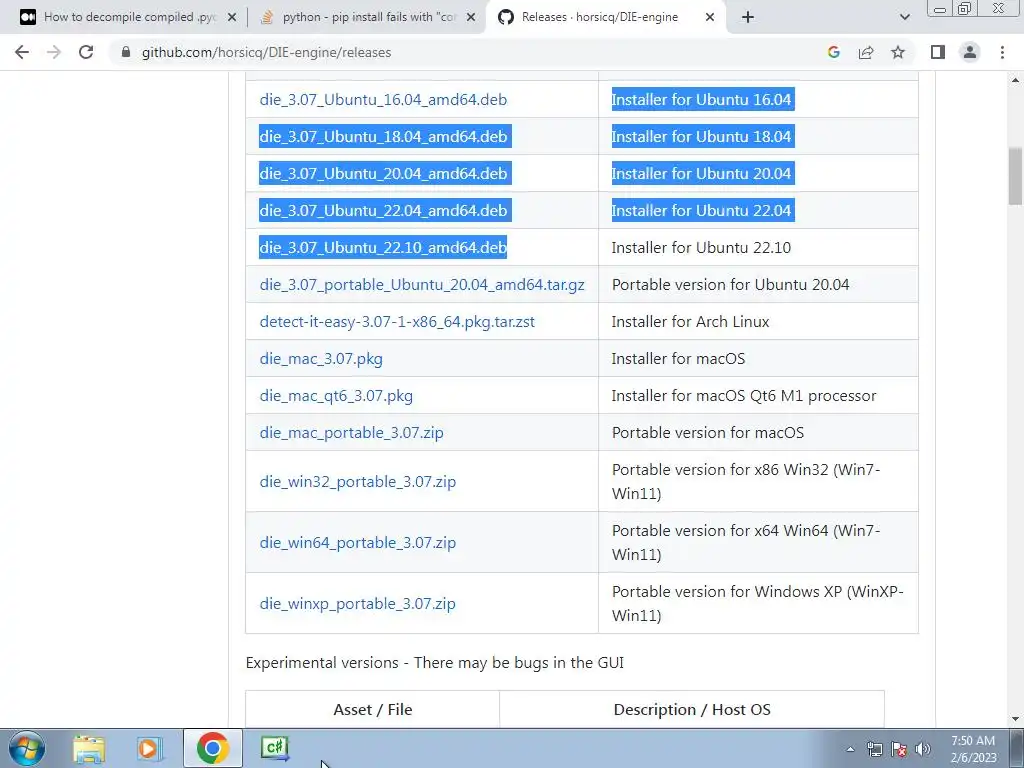Screen dimensions: 1024x768
Task: Switch to 'How to decompile compiled .pyc' tab
Action: pyautogui.click(x=128, y=18)
